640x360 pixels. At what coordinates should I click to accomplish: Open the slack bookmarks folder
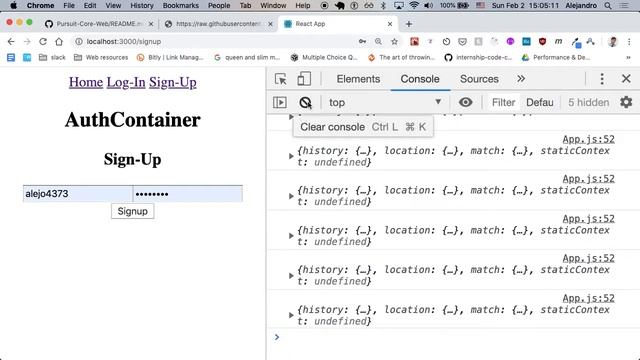(x=52, y=58)
